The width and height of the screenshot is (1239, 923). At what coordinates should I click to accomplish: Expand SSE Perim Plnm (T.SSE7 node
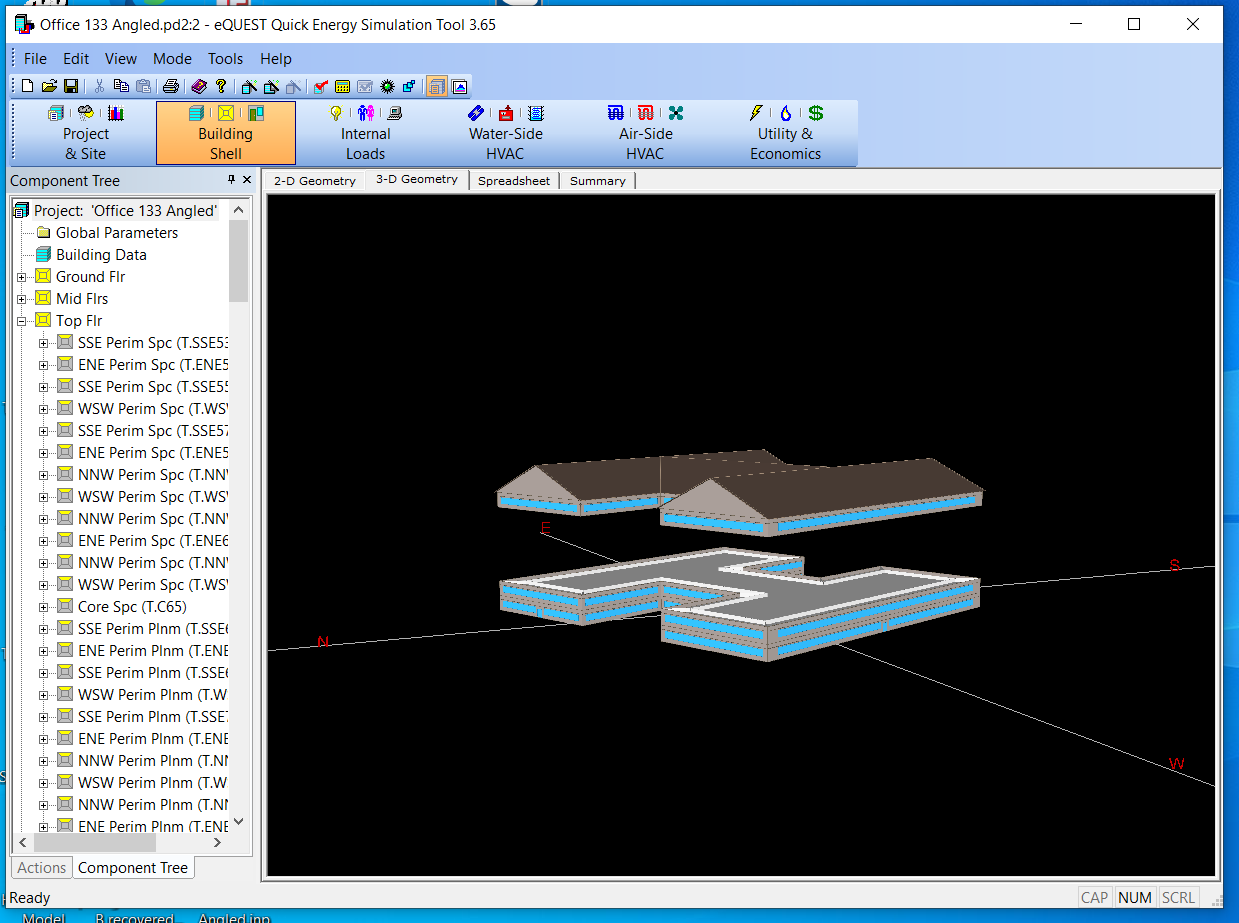tap(44, 717)
